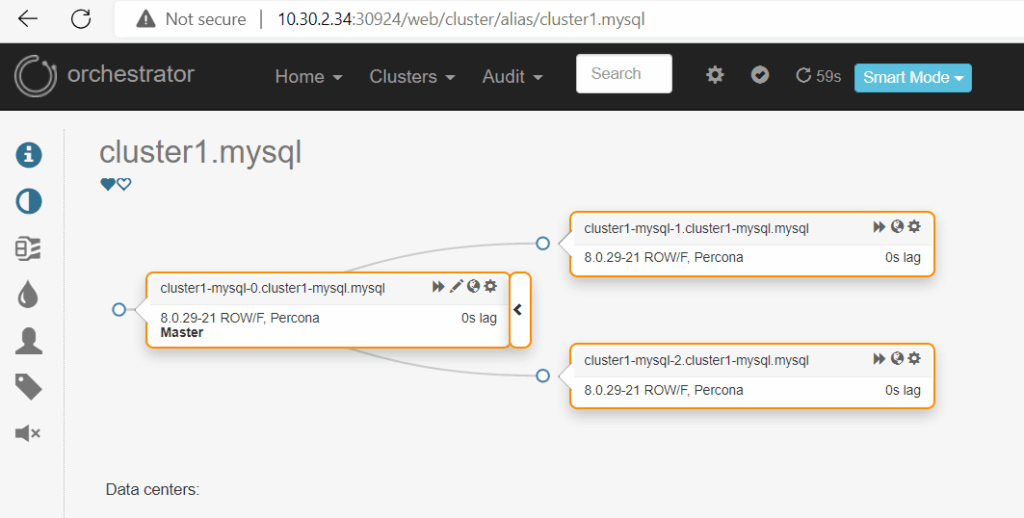The width and height of the screenshot is (1024, 518).
Task: Click the circle connector of cluster1-mysql-2
Action: click(x=543, y=376)
